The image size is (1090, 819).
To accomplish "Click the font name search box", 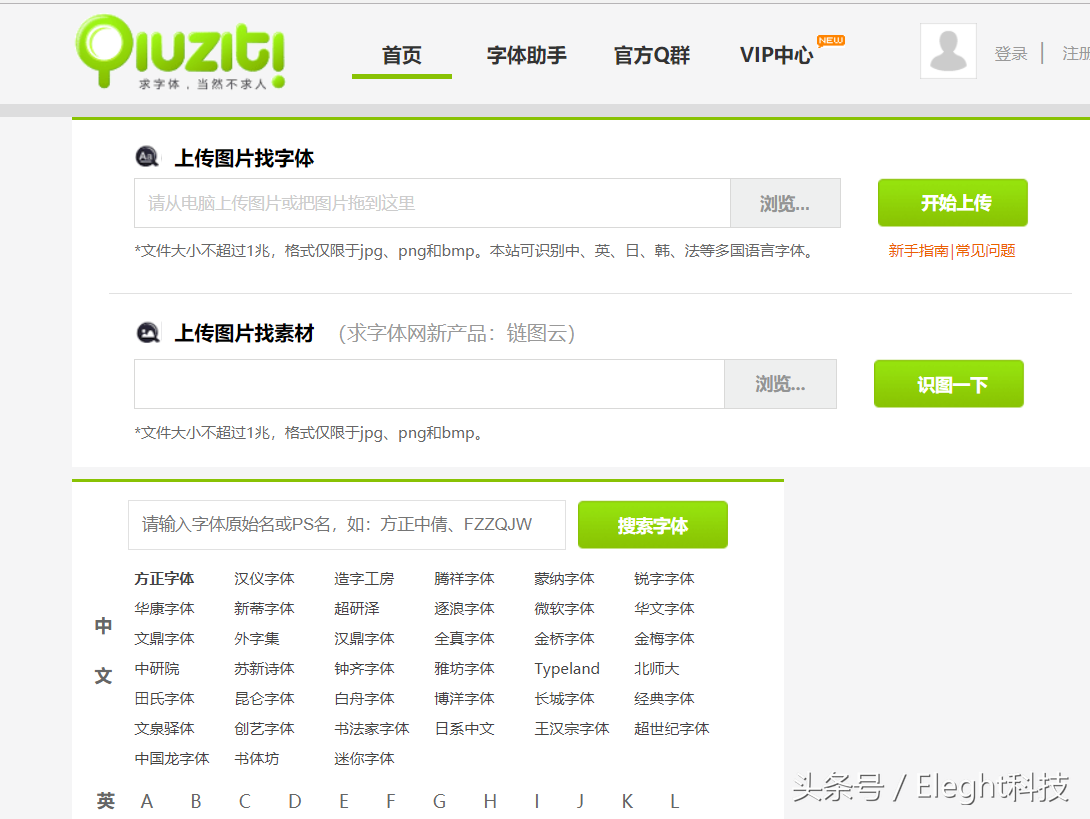I will pos(346,524).
